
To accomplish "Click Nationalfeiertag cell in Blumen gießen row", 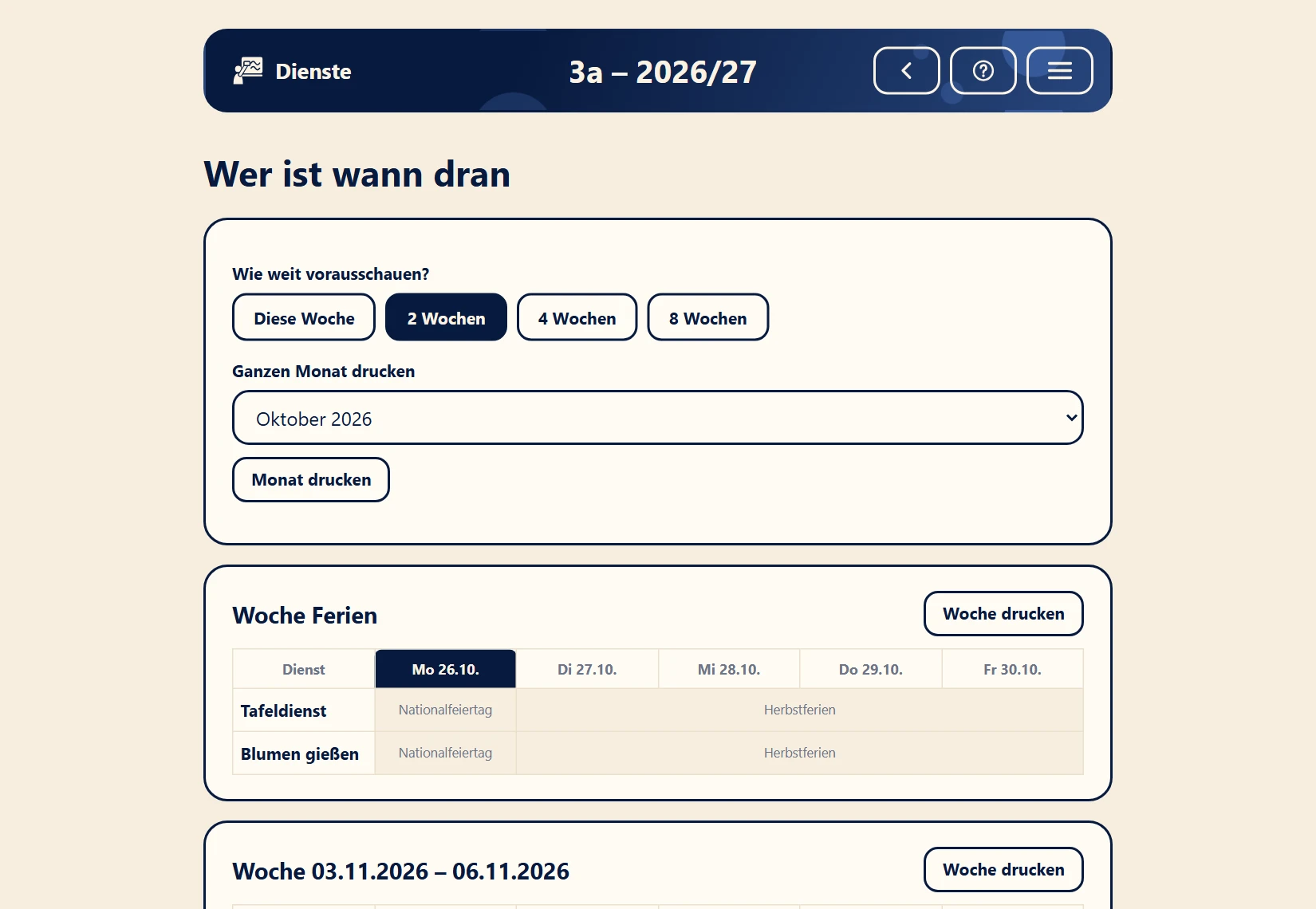I will point(445,753).
